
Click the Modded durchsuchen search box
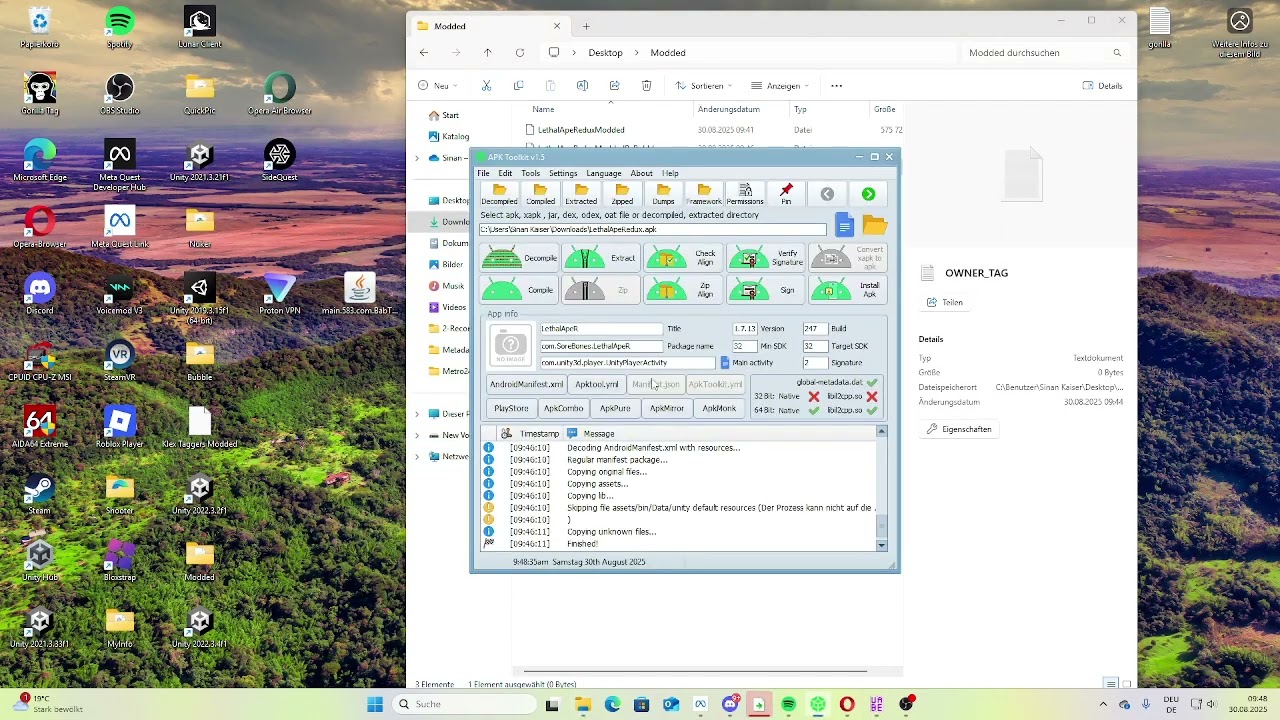tap(1045, 53)
